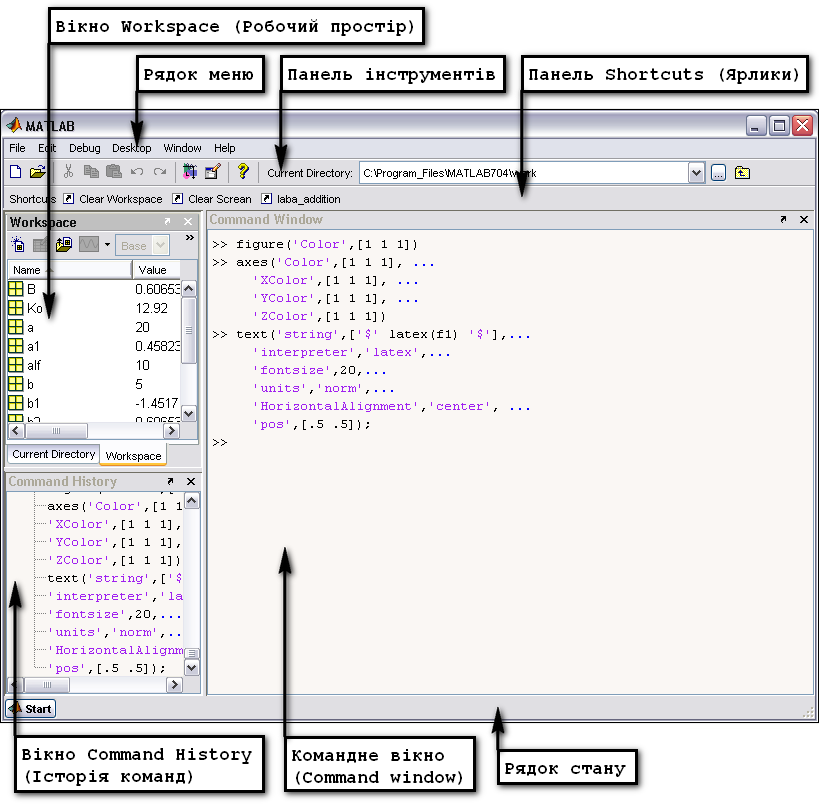Click the Command History horizontal scrollbar thumb
This screenshot has height=805, width=819.
coord(47,684)
